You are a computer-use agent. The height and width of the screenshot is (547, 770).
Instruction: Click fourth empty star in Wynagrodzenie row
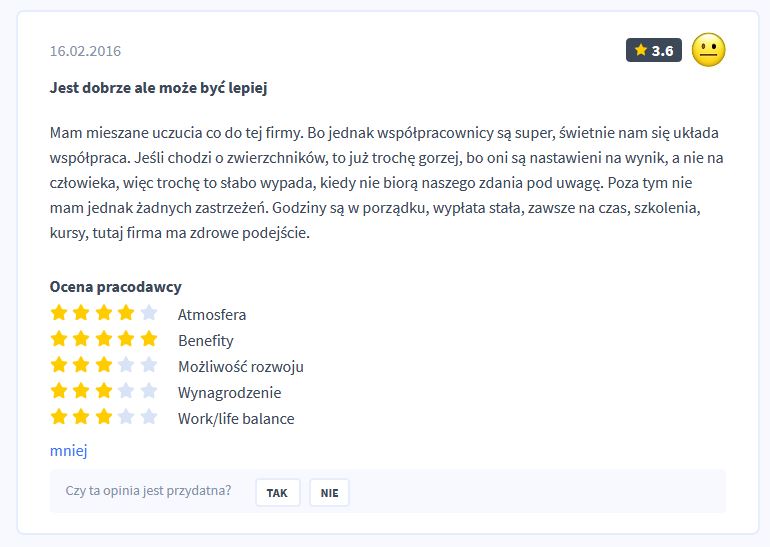point(126,391)
